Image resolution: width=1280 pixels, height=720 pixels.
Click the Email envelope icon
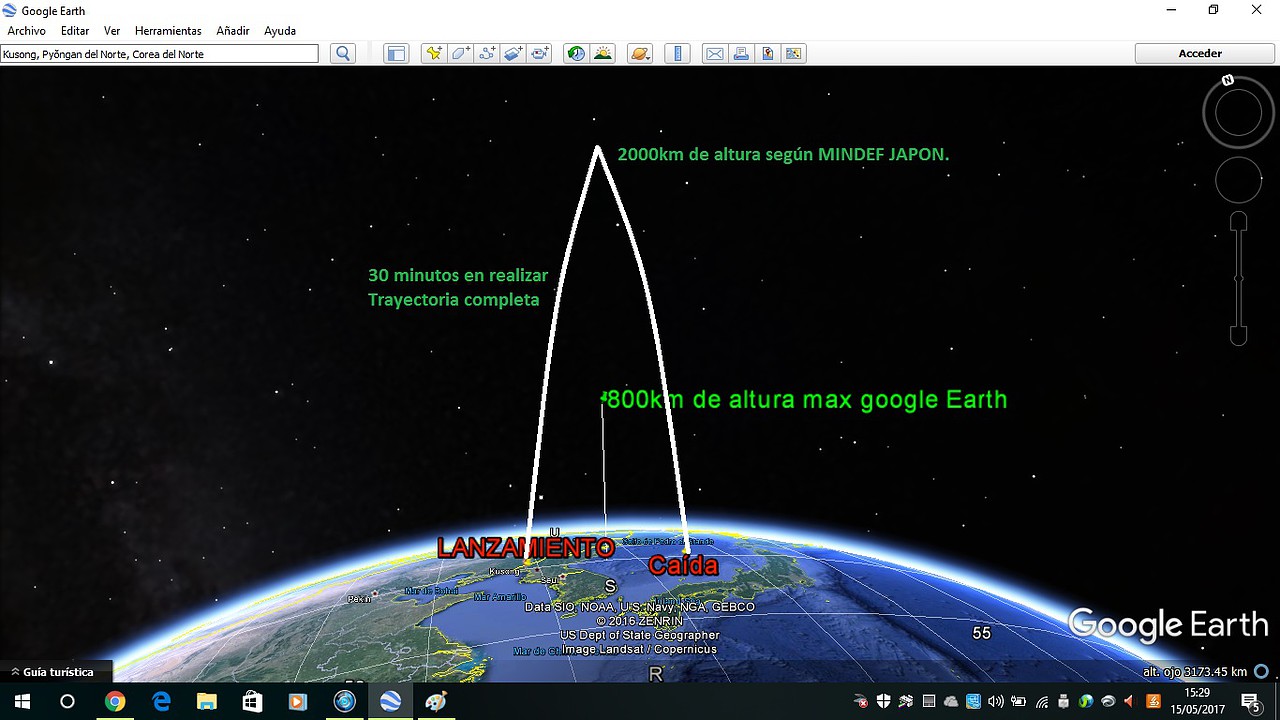coord(714,54)
